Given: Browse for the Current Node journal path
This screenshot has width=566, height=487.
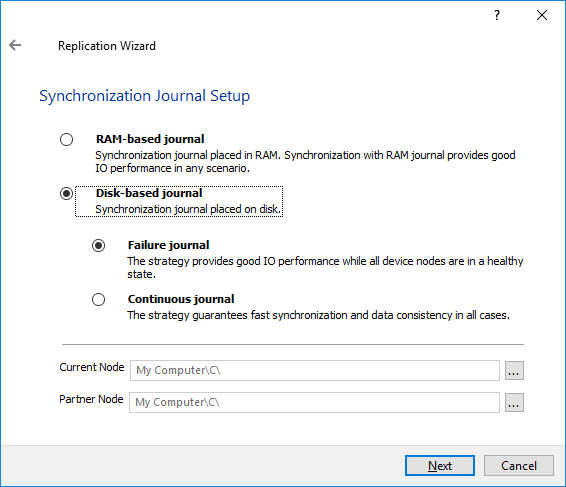Looking at the screenshot, I should pyautogui.click(x=514, y=370).
